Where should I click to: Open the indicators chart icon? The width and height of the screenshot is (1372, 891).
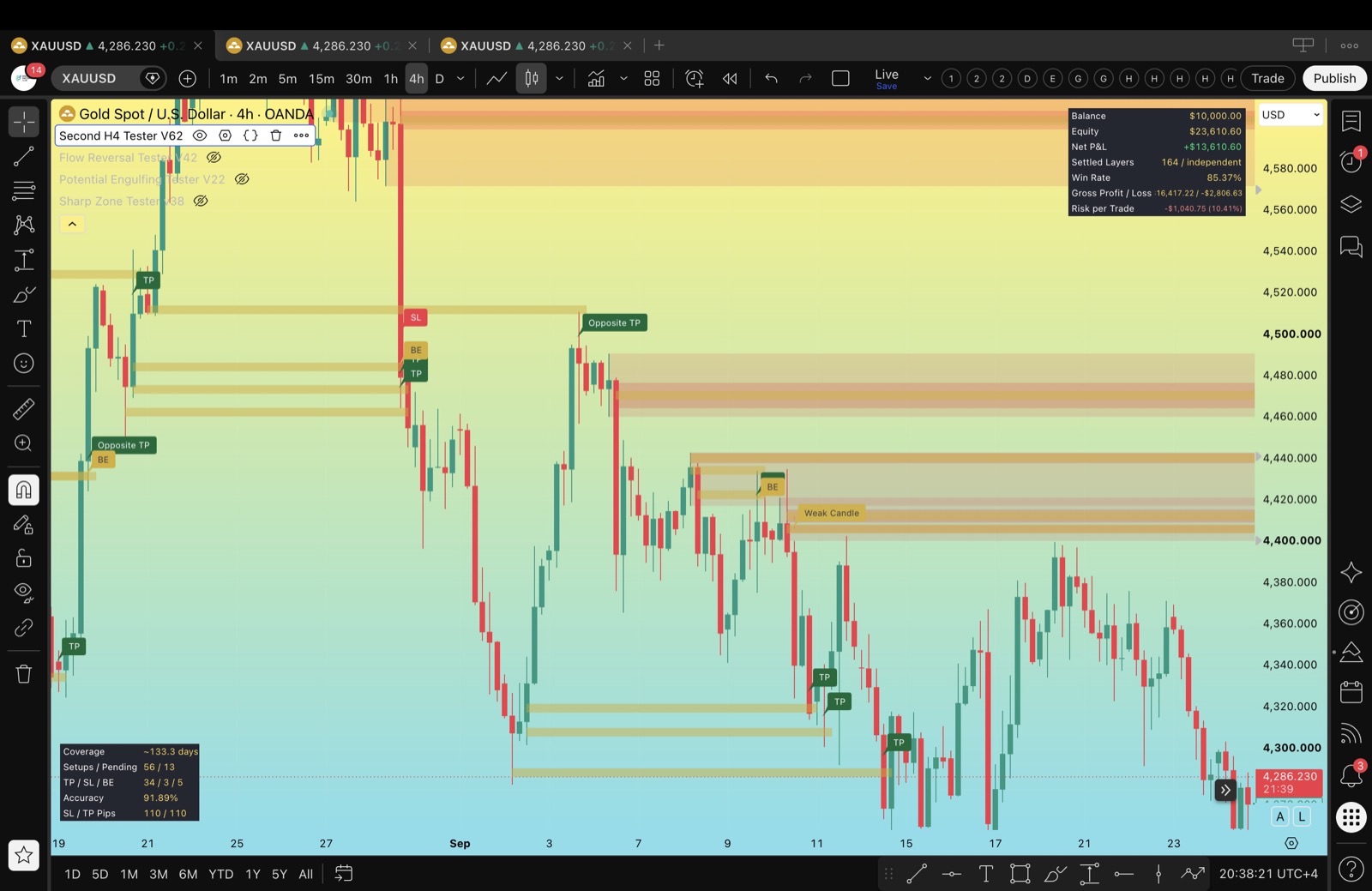[596, 79]
